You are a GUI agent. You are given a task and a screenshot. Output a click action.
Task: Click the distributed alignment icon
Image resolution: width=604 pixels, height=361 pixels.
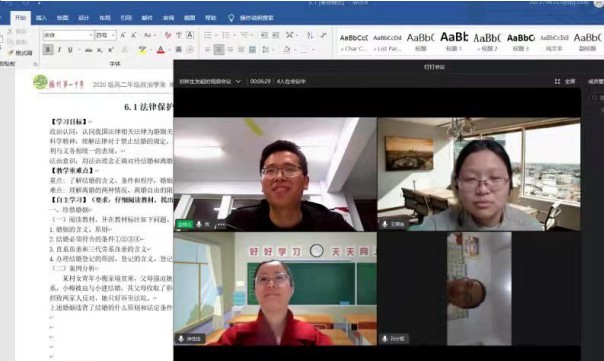pyautogui.click(x=252, y=50)
